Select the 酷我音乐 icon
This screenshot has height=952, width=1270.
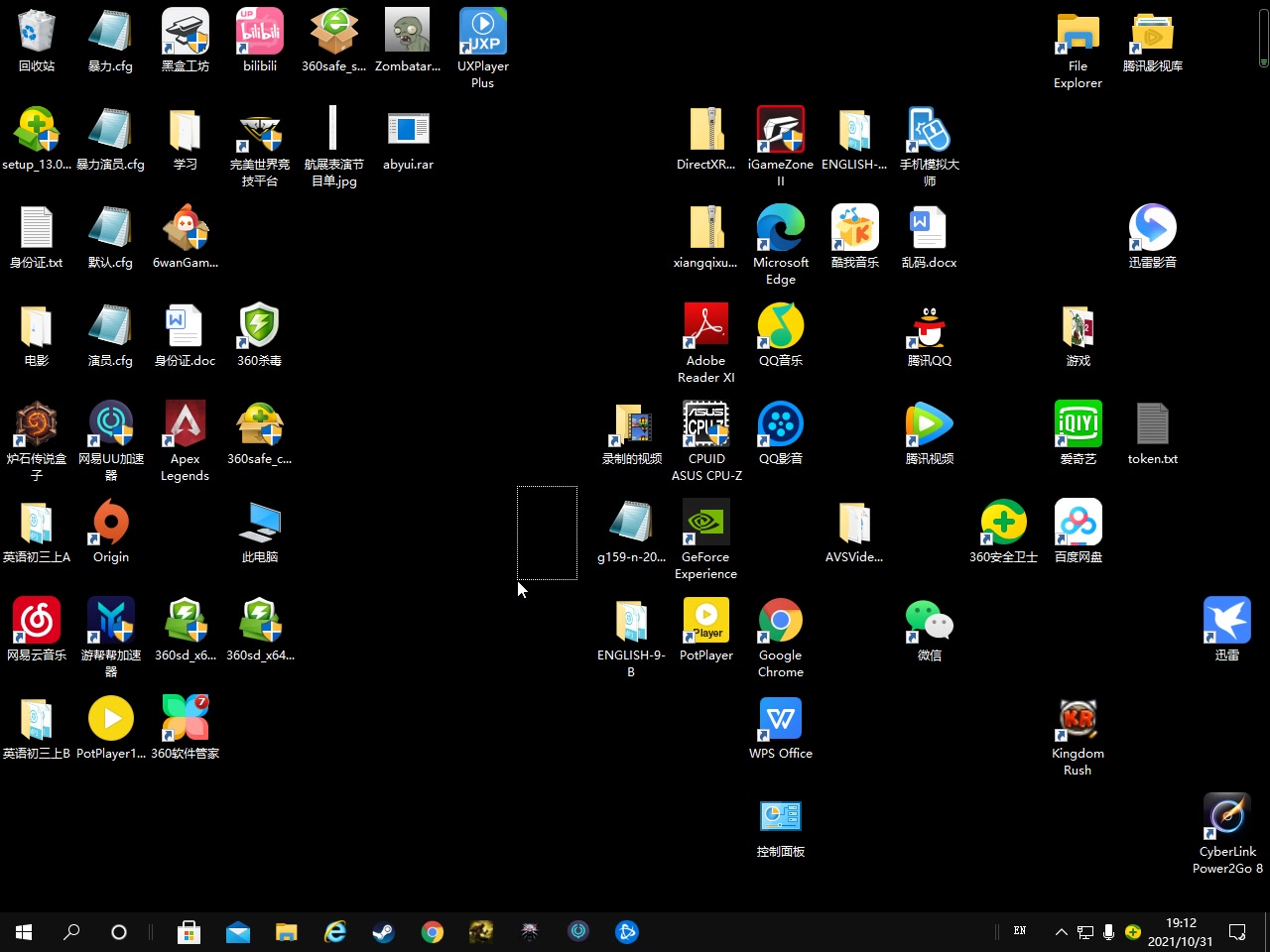(855, 236)
